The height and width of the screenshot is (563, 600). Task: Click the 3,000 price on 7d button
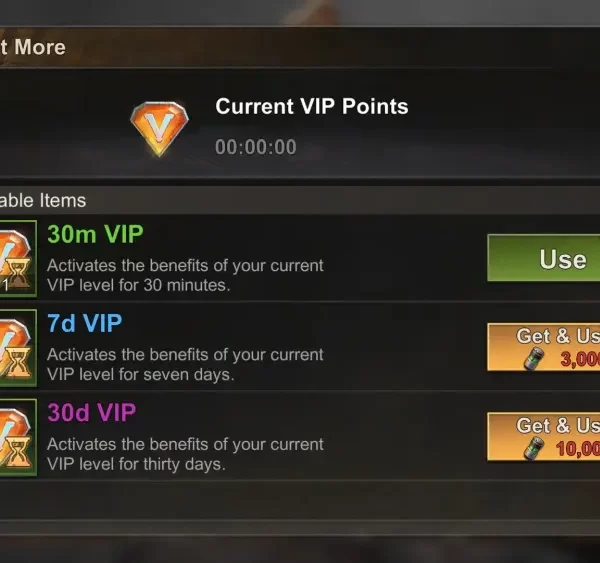pos(580,359)
